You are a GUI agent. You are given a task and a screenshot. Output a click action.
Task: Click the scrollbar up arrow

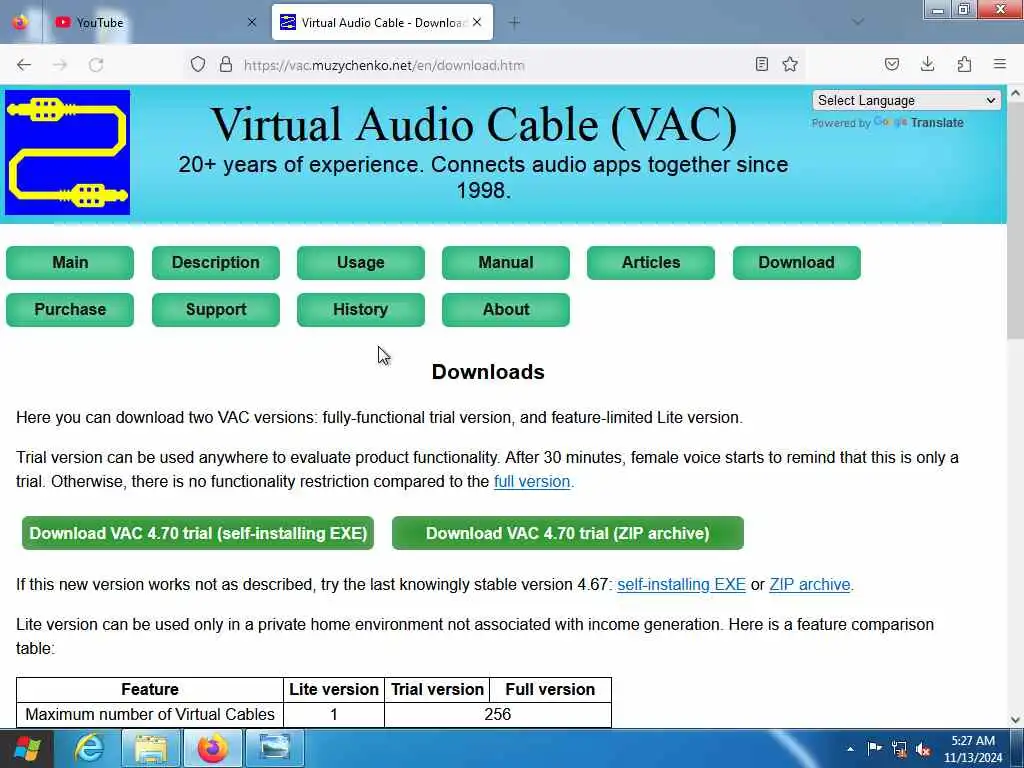click(1015, 93)
